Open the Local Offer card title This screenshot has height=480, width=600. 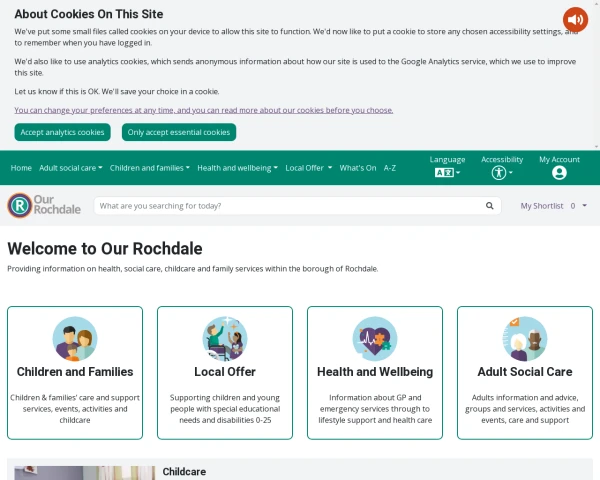coord(225,372)
